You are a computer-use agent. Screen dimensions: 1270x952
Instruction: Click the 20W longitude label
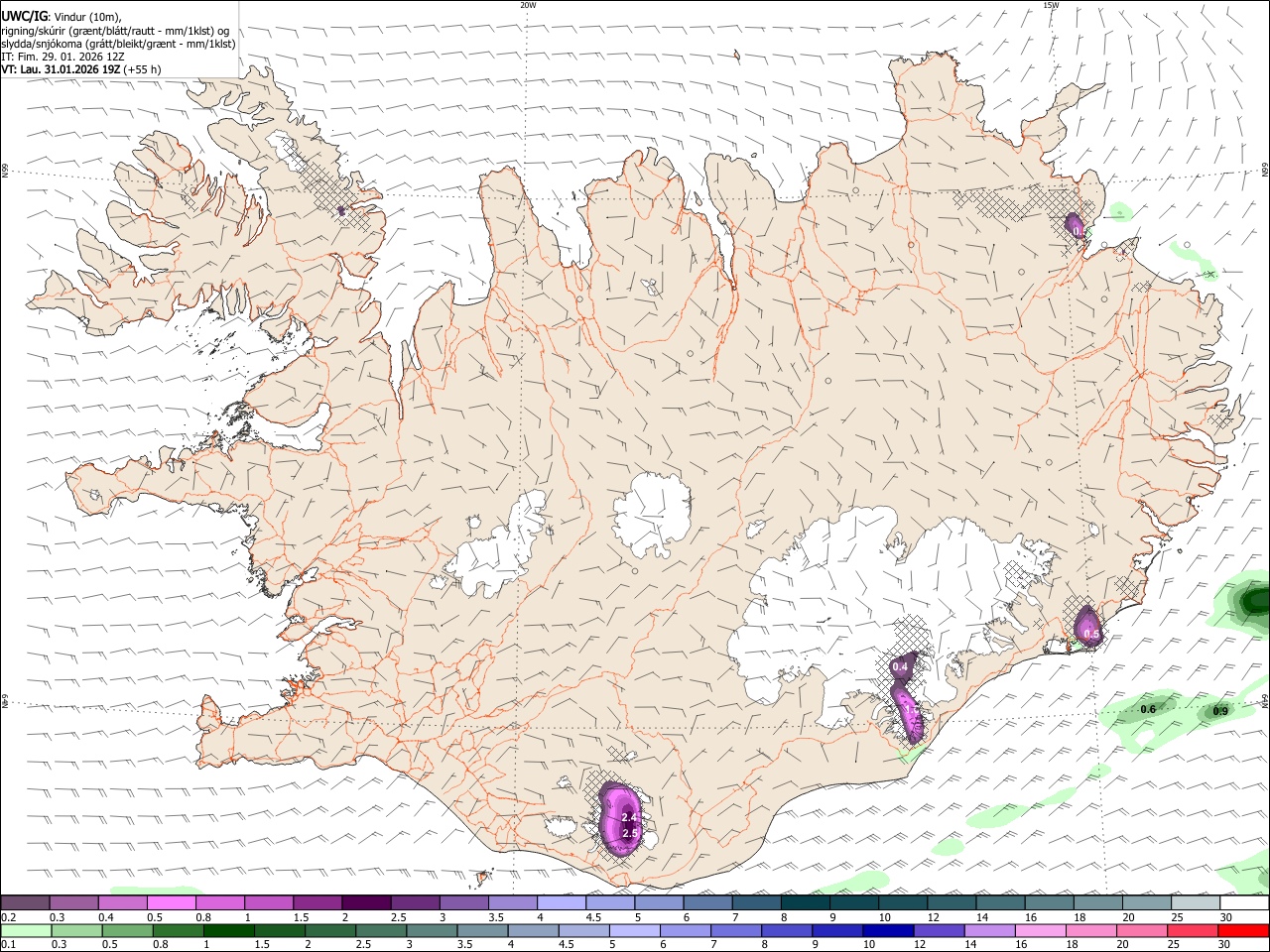(528, 5)
